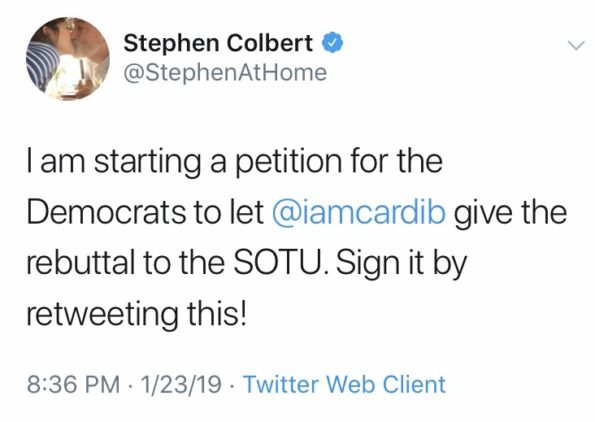Open Stephen Colbert's profile picture
Screen dimensions: 595x422
[68, 58]
